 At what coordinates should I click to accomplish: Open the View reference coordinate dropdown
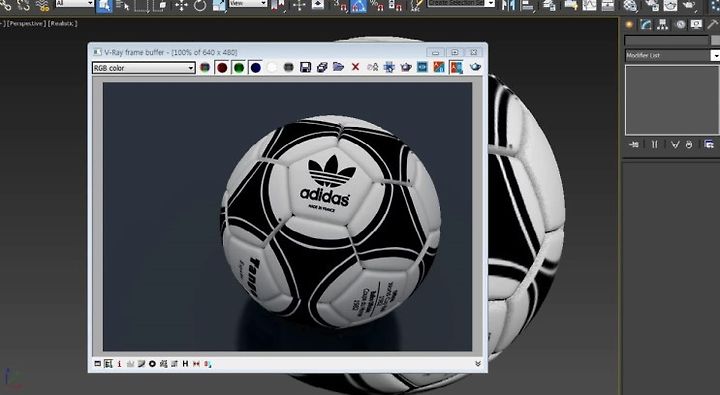[248, 4]
